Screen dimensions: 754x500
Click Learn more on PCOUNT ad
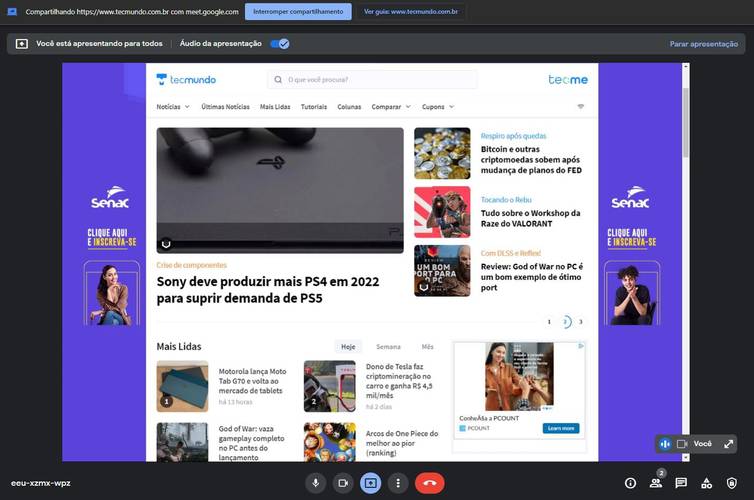[x=561, y=428]
